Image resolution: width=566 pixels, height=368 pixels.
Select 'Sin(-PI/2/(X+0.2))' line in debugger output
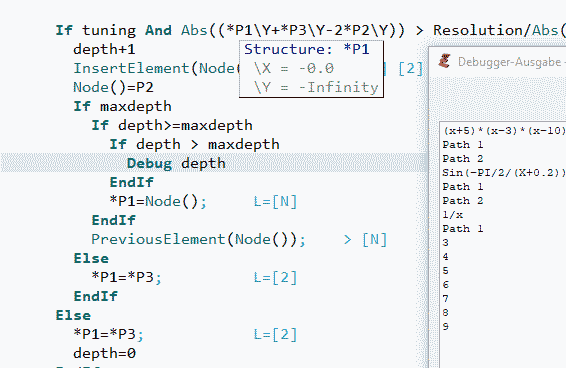click(x=504, y=173)
